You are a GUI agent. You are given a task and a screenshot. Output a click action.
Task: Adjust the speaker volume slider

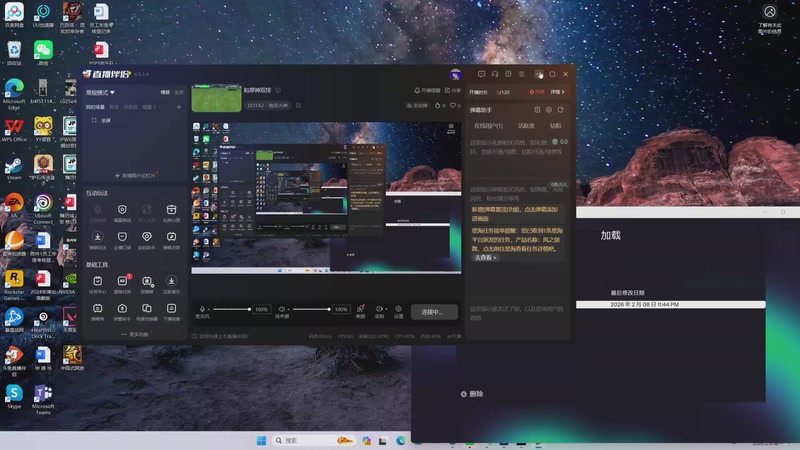(x=311, y=309)
